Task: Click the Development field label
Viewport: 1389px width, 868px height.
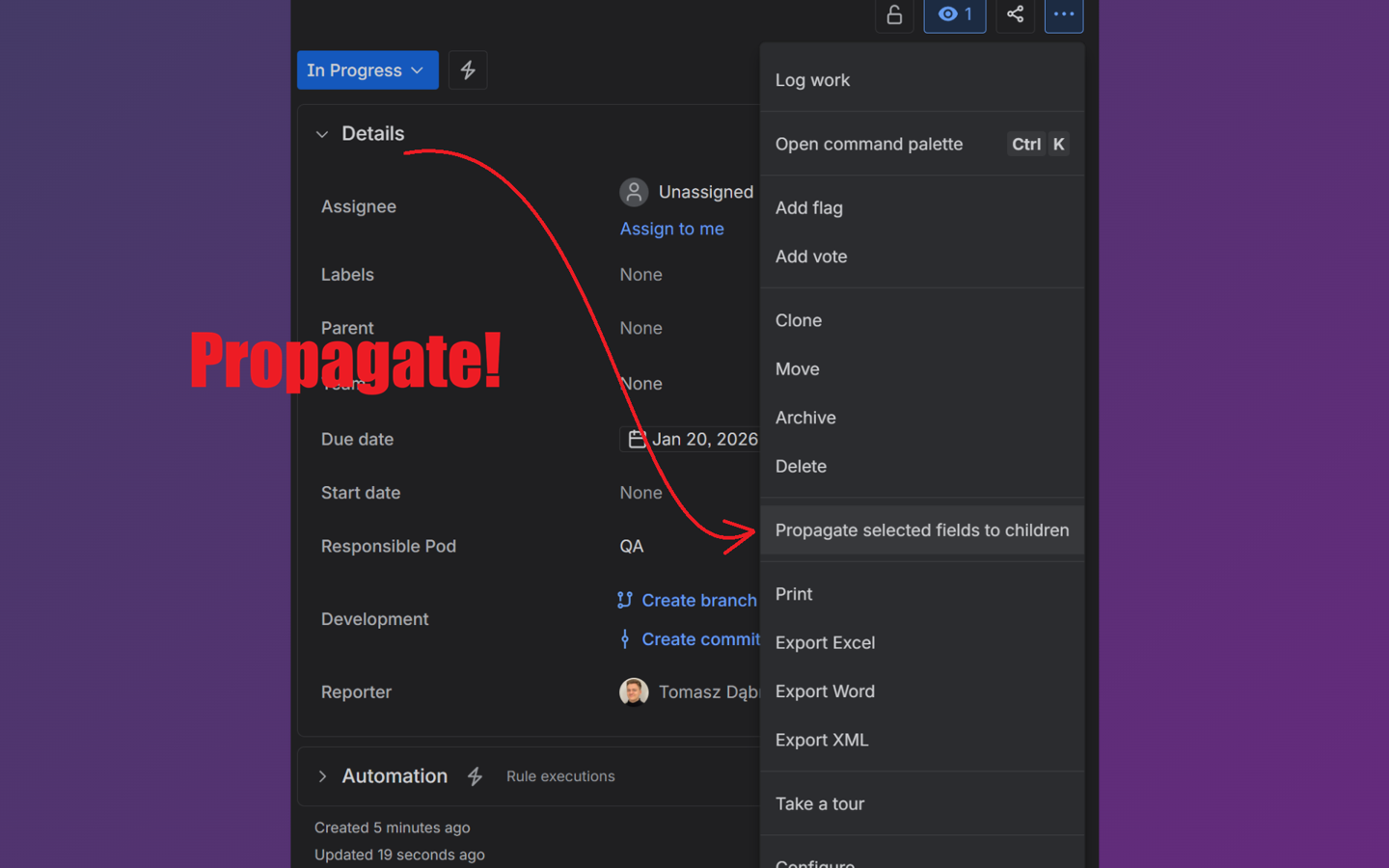Action: tap(375, 619)
